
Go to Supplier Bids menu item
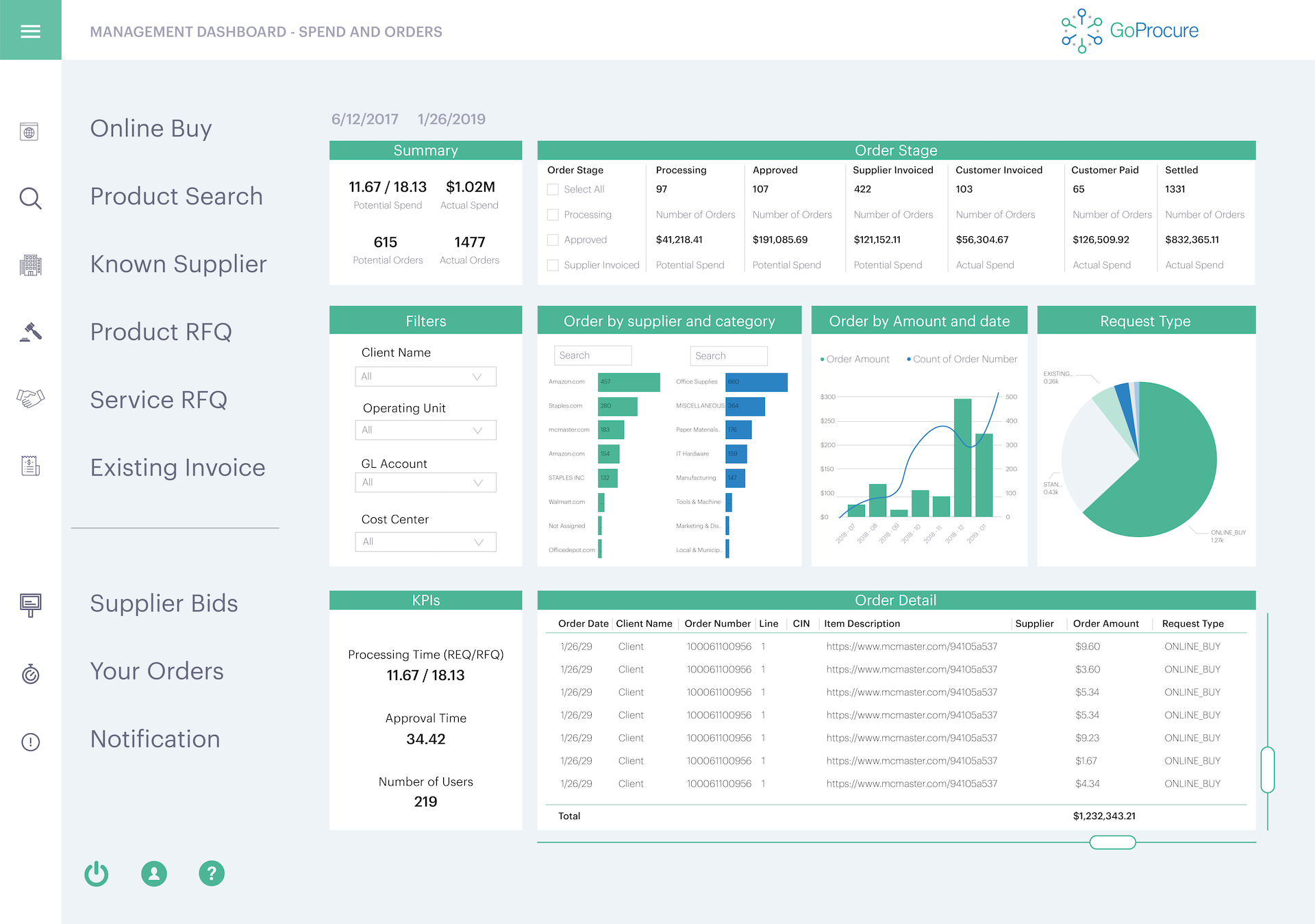[x=164, y=603]
